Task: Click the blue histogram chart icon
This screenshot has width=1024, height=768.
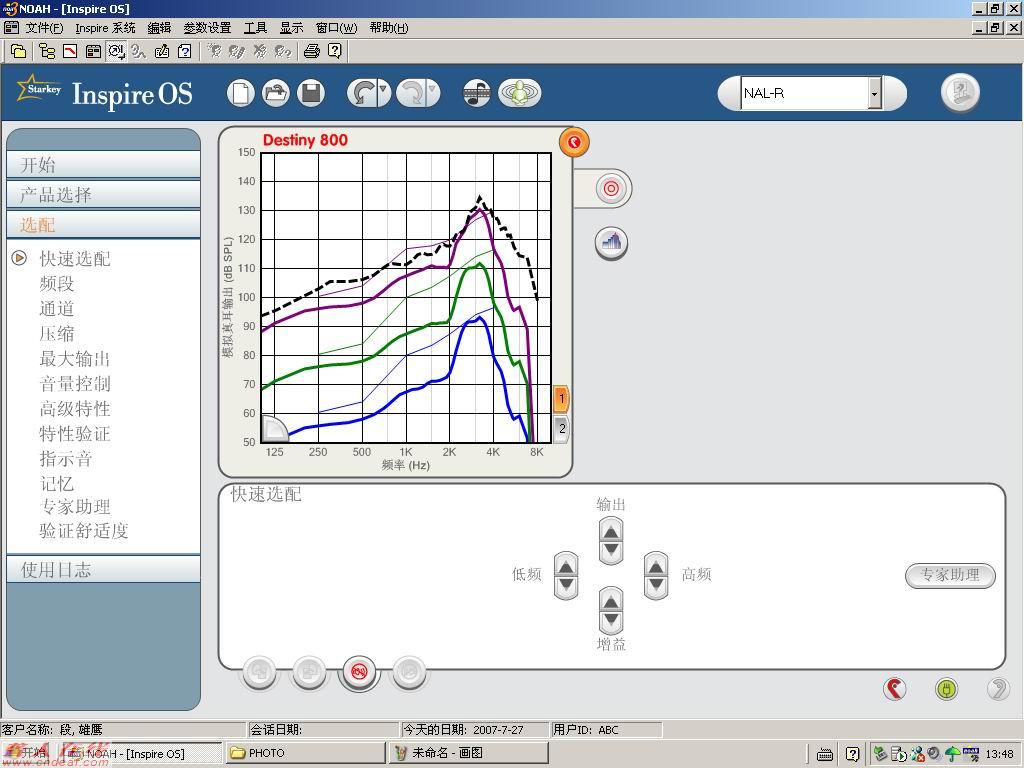Action: 611,243
